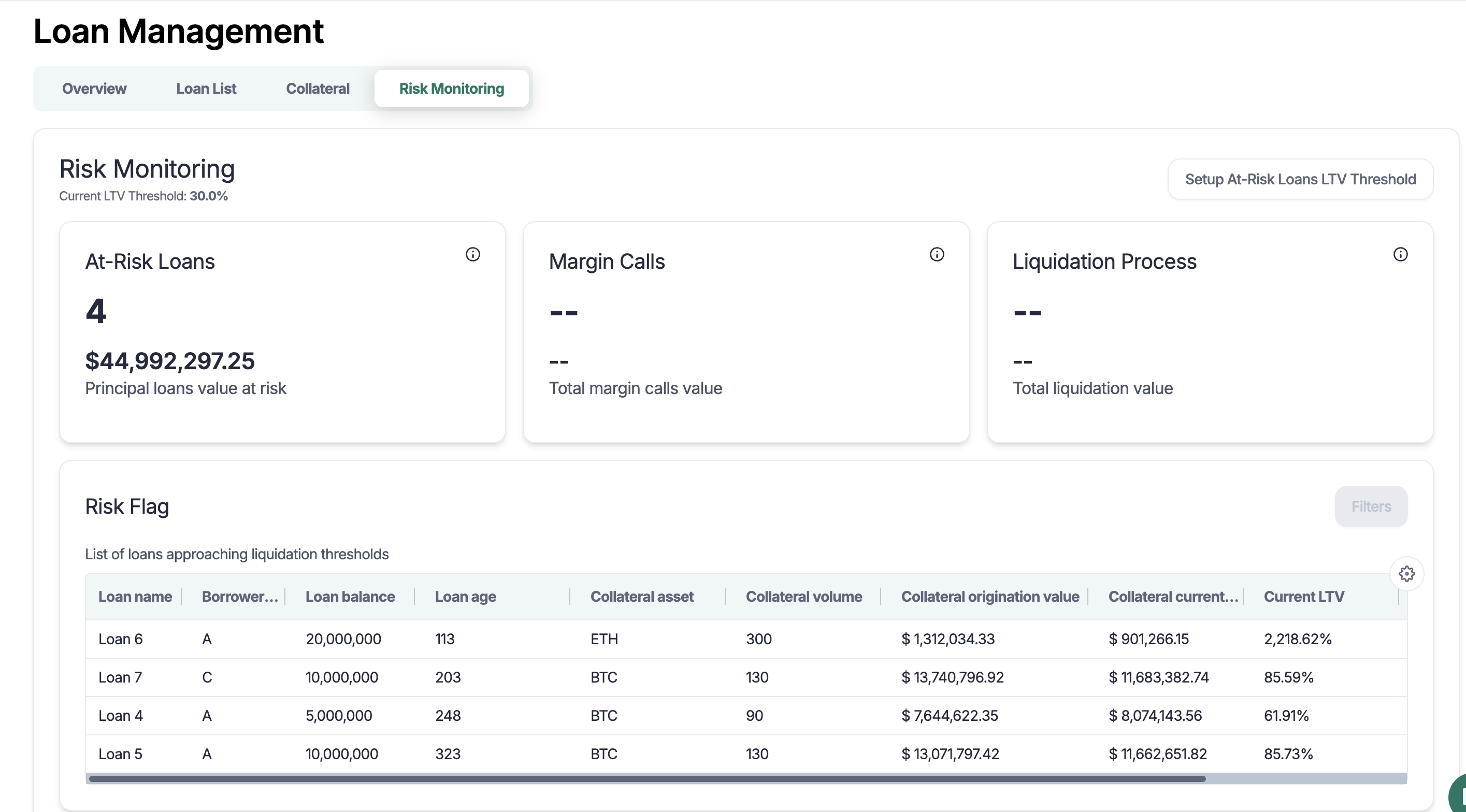Select the Loan 7 table row
The height and width of the screenshot is (812, 1466).
121,677
